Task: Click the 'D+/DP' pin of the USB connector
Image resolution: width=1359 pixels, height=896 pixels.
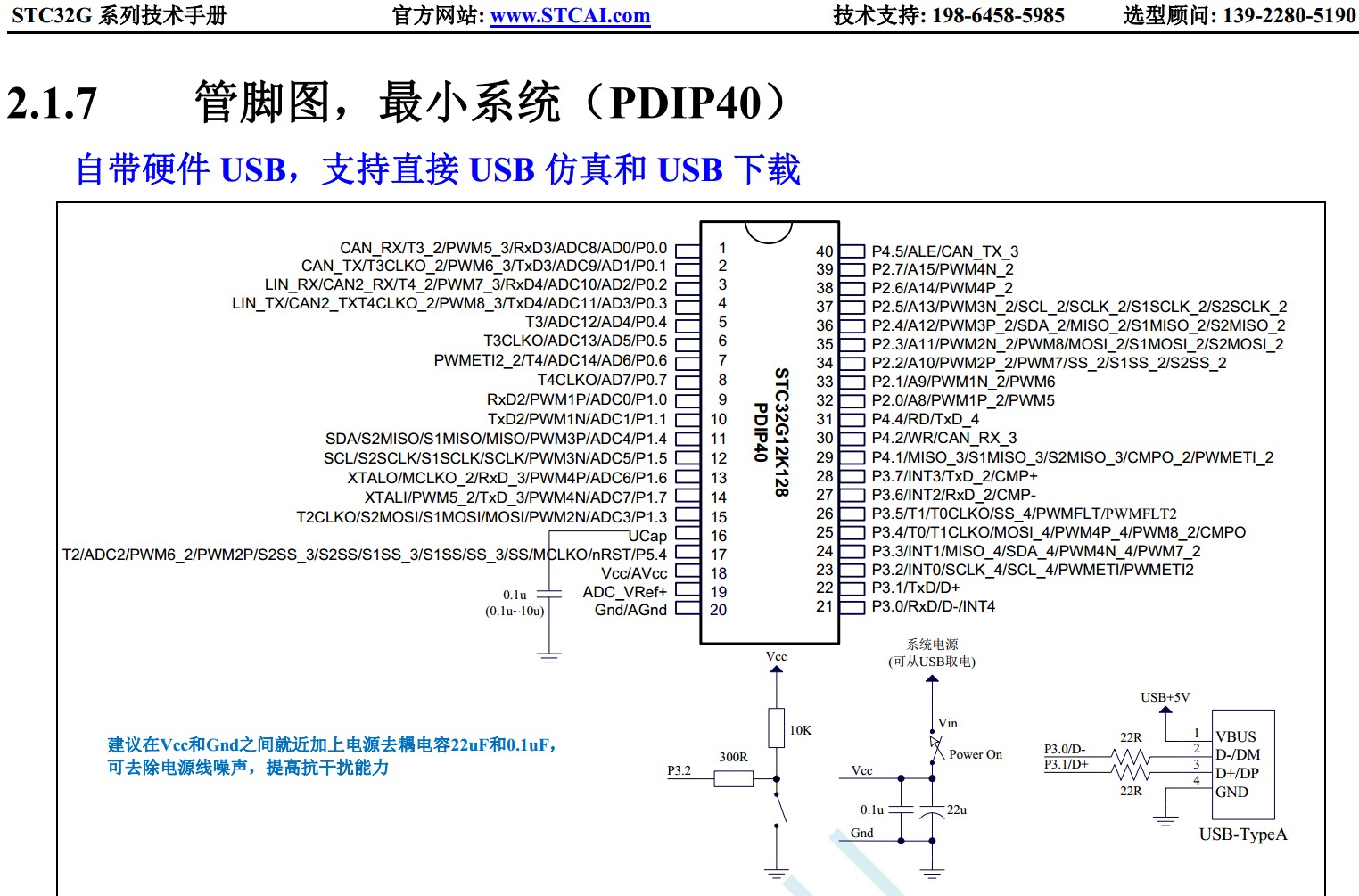Action: click(x=1238, y=774)
